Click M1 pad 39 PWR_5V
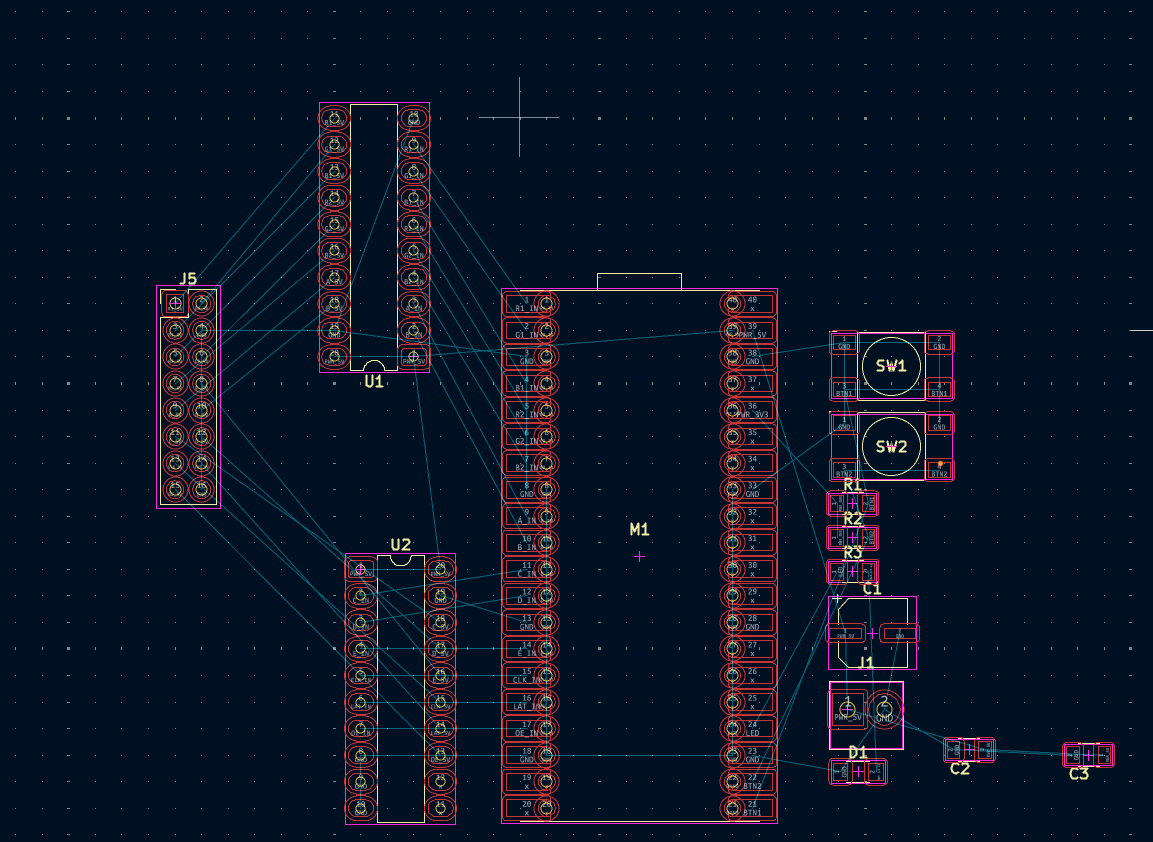This screenshot has width=1153, height=842. tap(752, 330)
